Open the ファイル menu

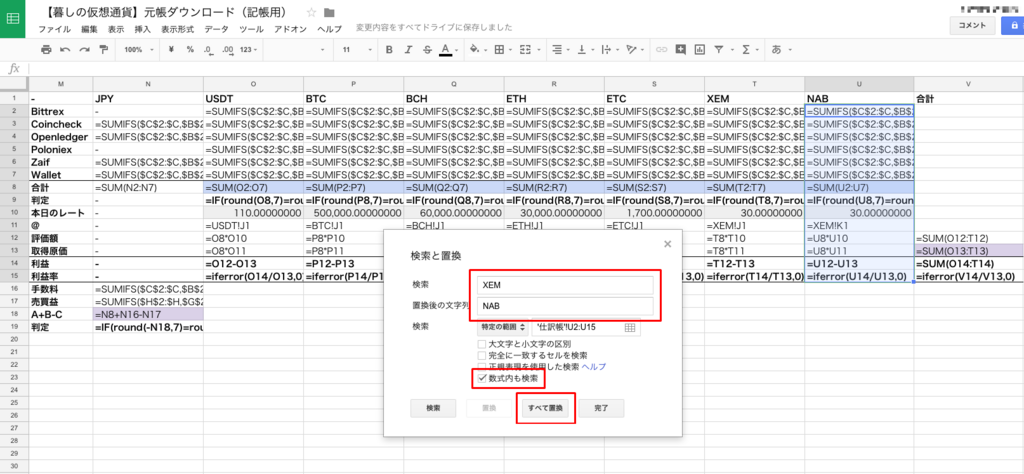(x=54, y=29)
